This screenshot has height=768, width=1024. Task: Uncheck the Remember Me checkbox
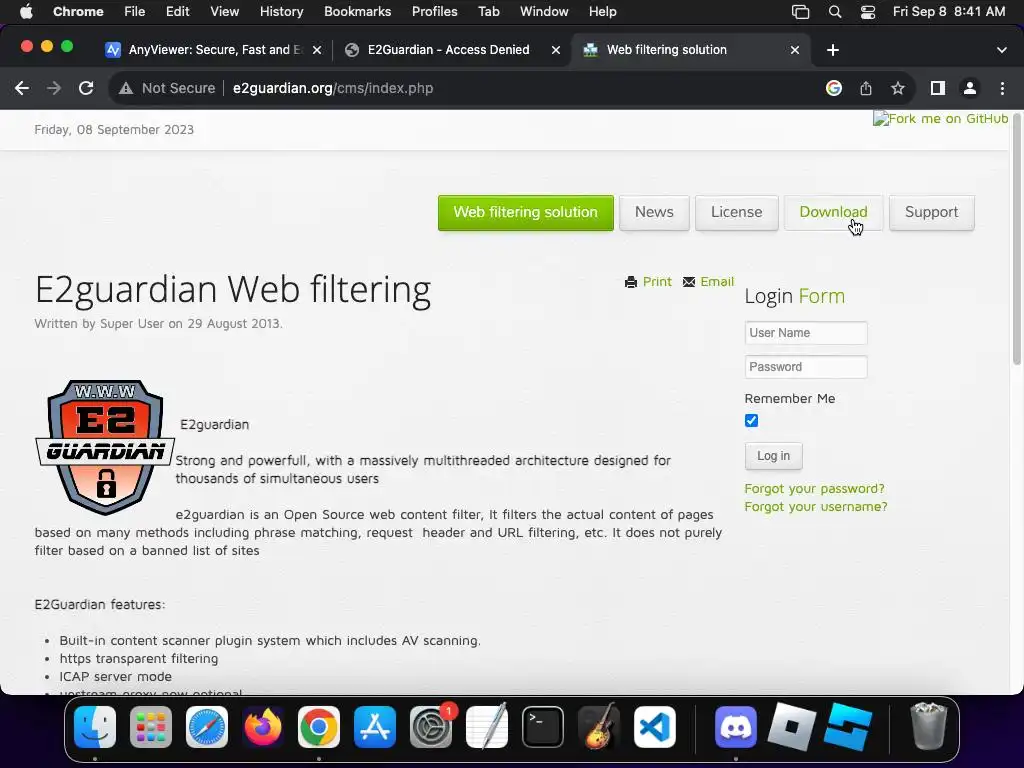(x=752, y=421)
